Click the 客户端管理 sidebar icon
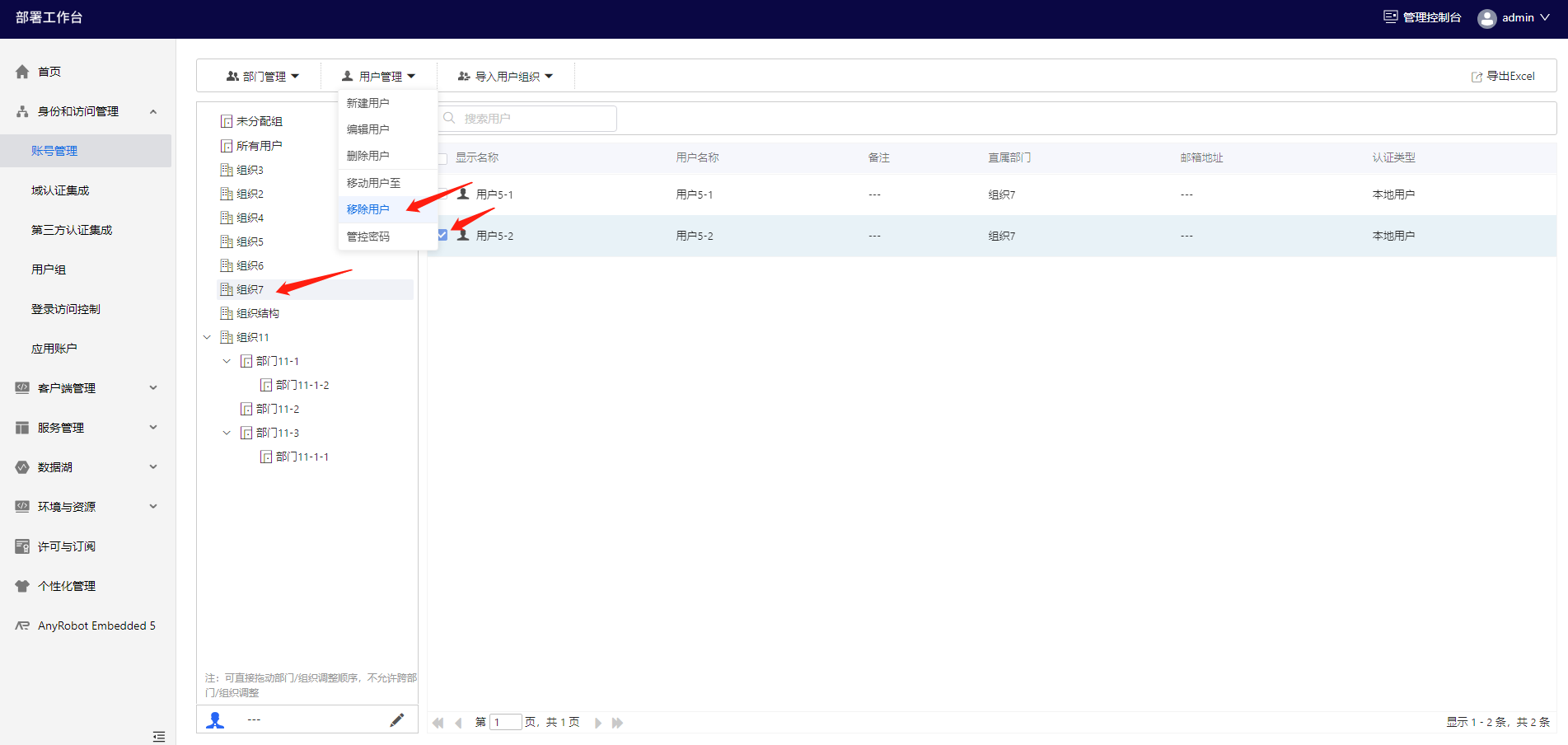 click(x=22, y=388)
